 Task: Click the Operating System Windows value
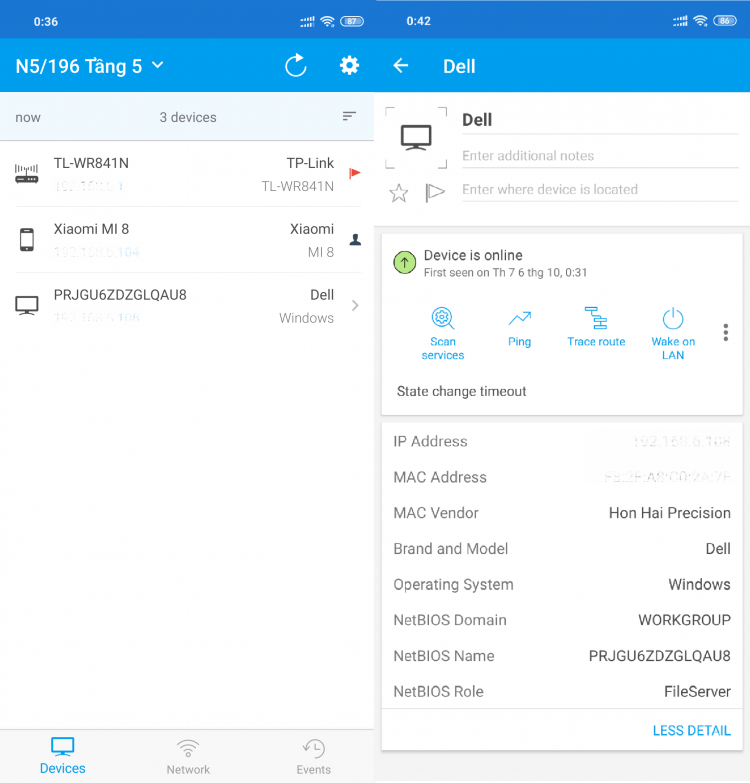tap(699, 584)
